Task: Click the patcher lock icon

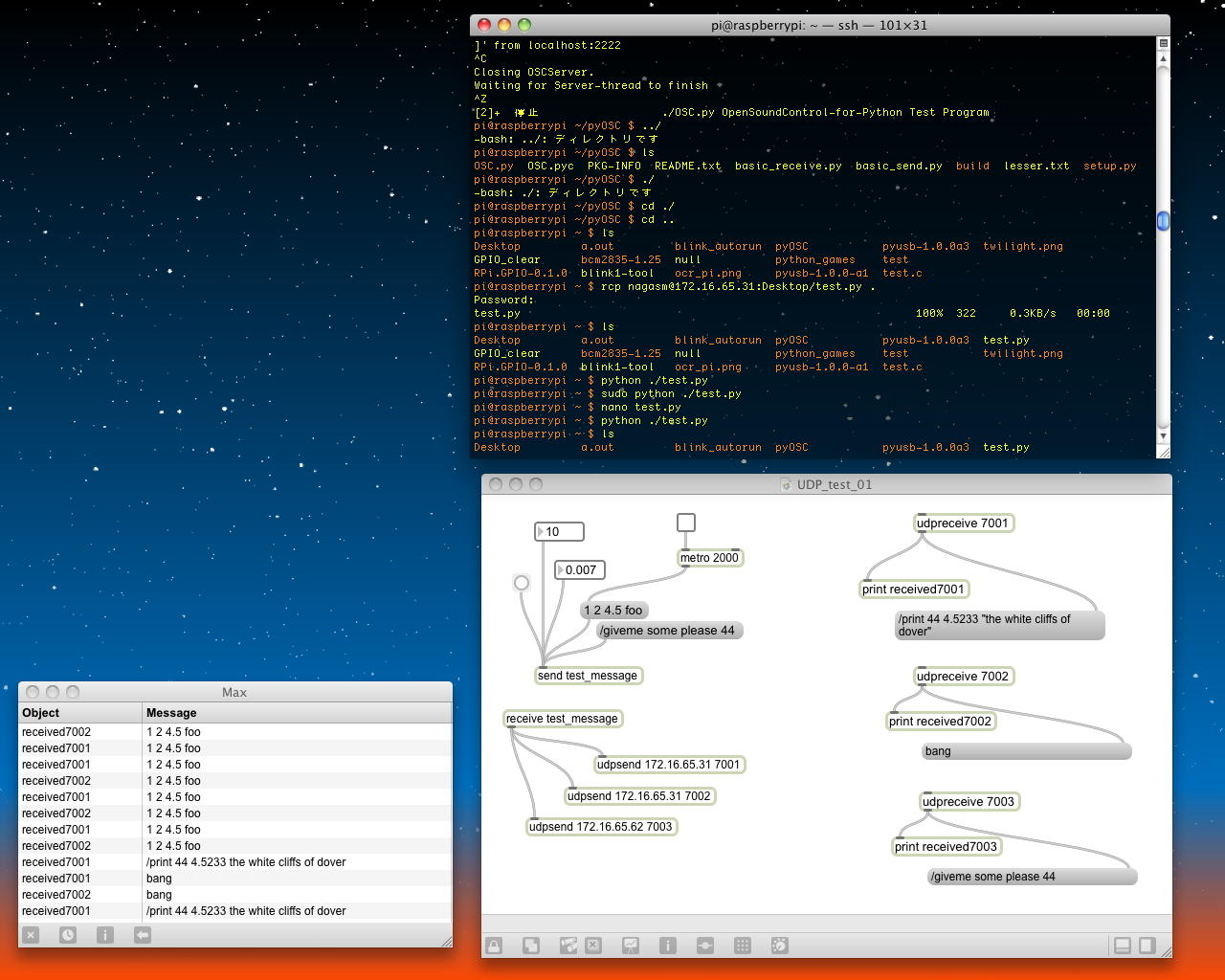Action: (x=494, y=946)
